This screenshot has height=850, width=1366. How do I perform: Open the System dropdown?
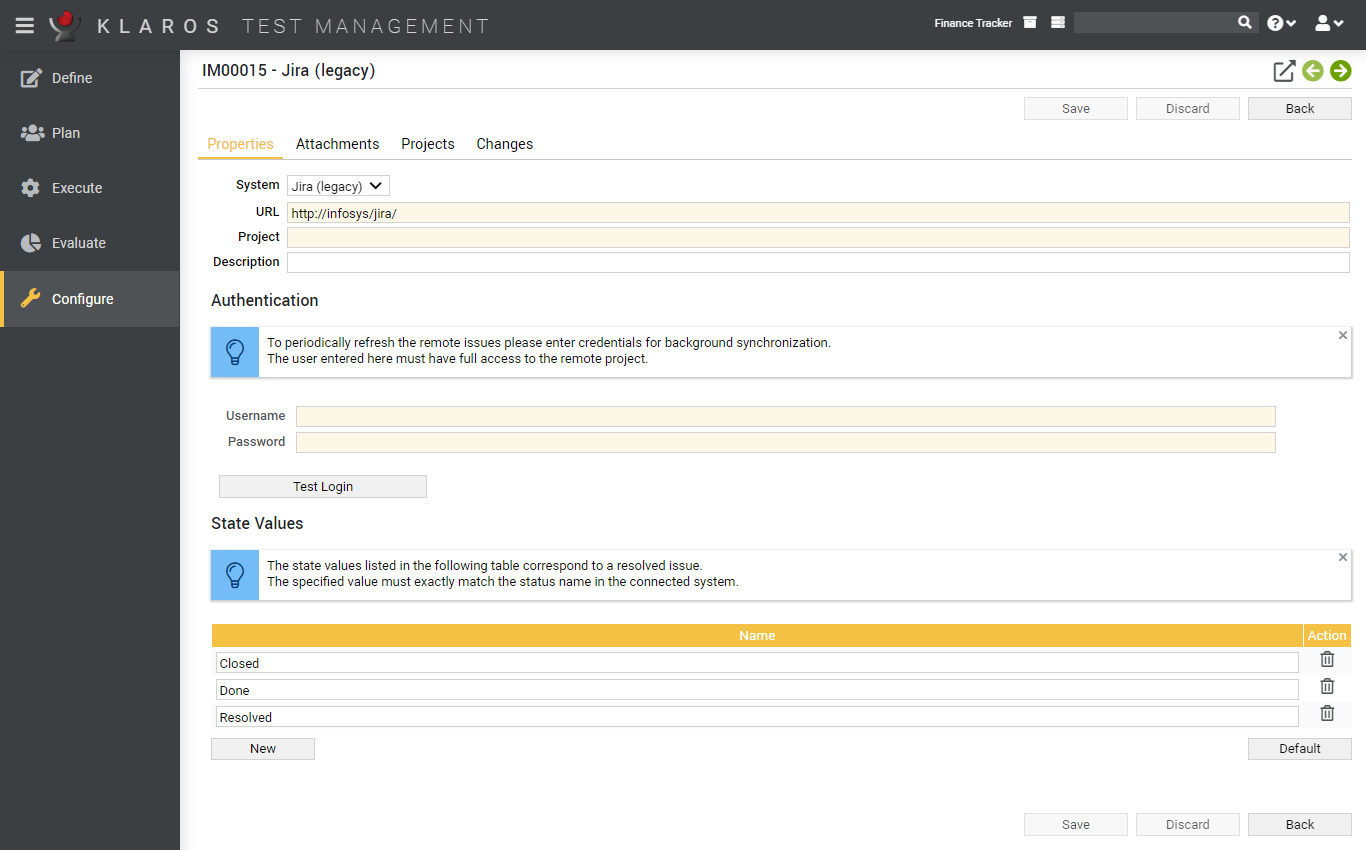337,185
